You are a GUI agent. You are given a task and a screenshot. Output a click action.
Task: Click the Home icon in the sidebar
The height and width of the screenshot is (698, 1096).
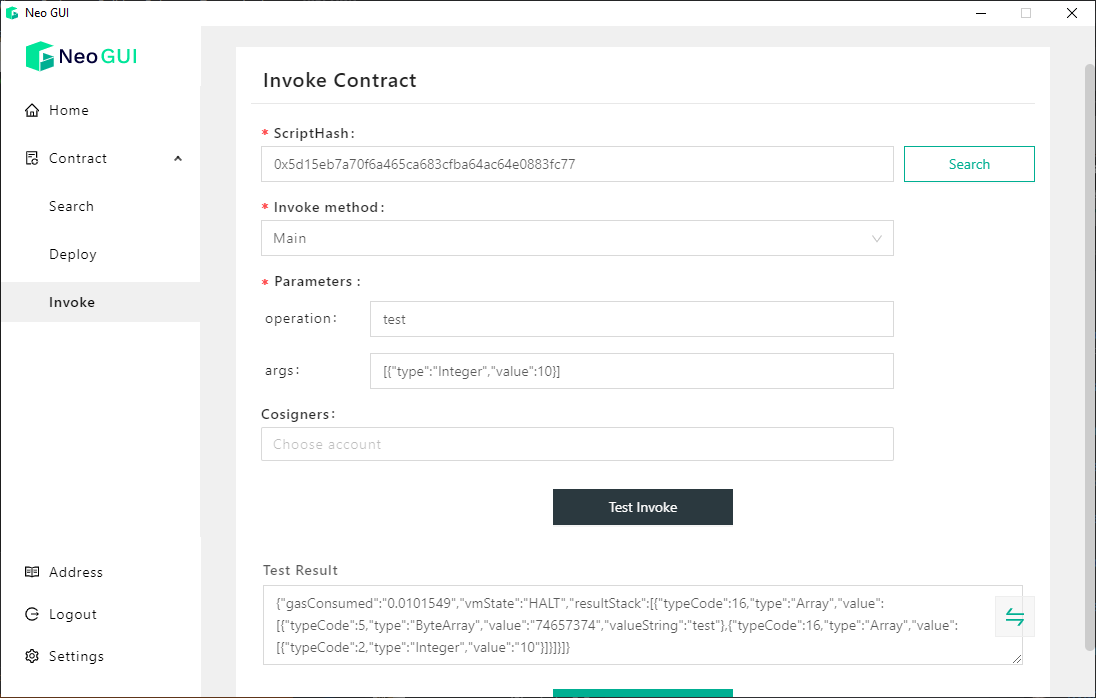tap(31, 110)
